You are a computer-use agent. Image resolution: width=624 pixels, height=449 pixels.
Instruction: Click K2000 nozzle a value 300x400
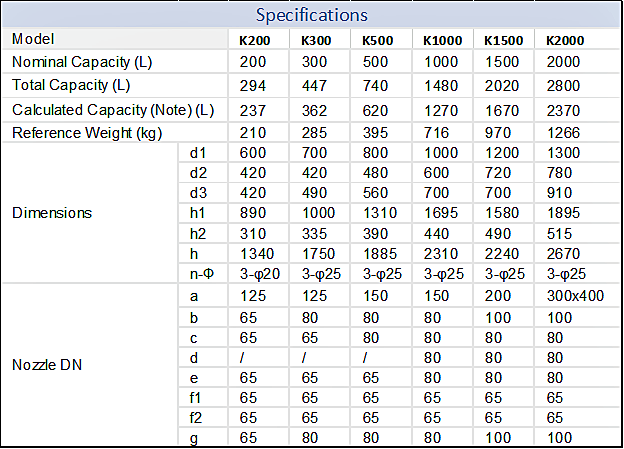pos(575,296)
